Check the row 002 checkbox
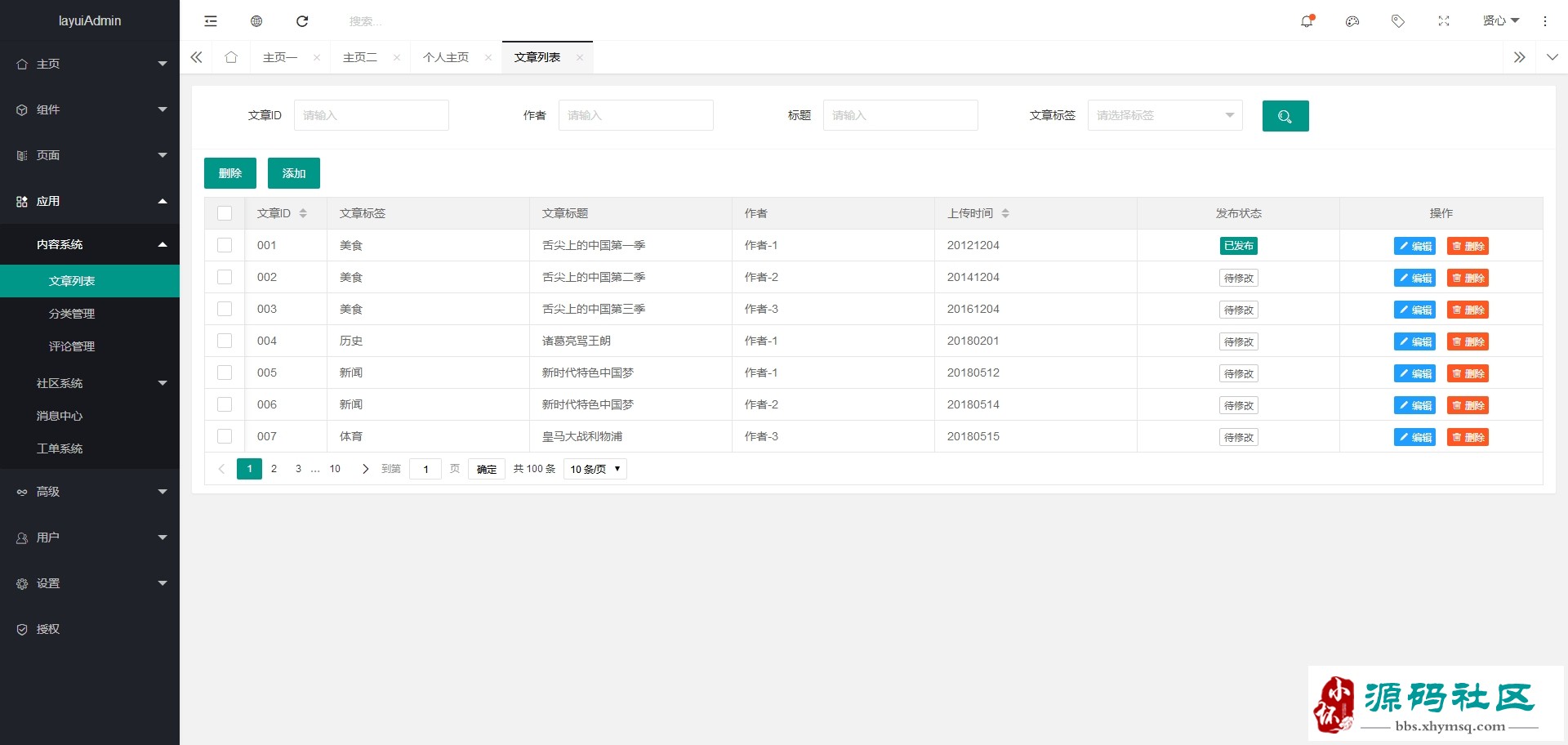1568x745 pixels. click(225, 277)
